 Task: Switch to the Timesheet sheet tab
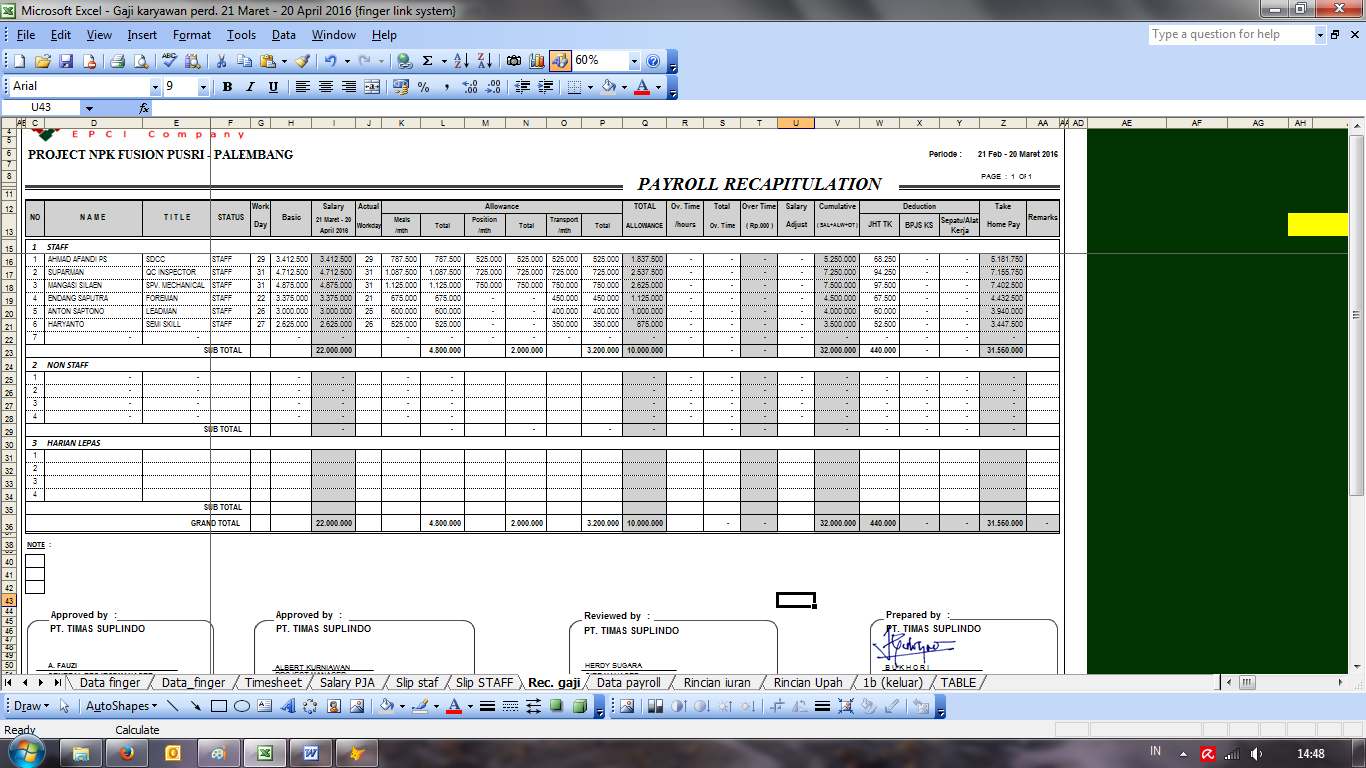[x=272, y=683]
